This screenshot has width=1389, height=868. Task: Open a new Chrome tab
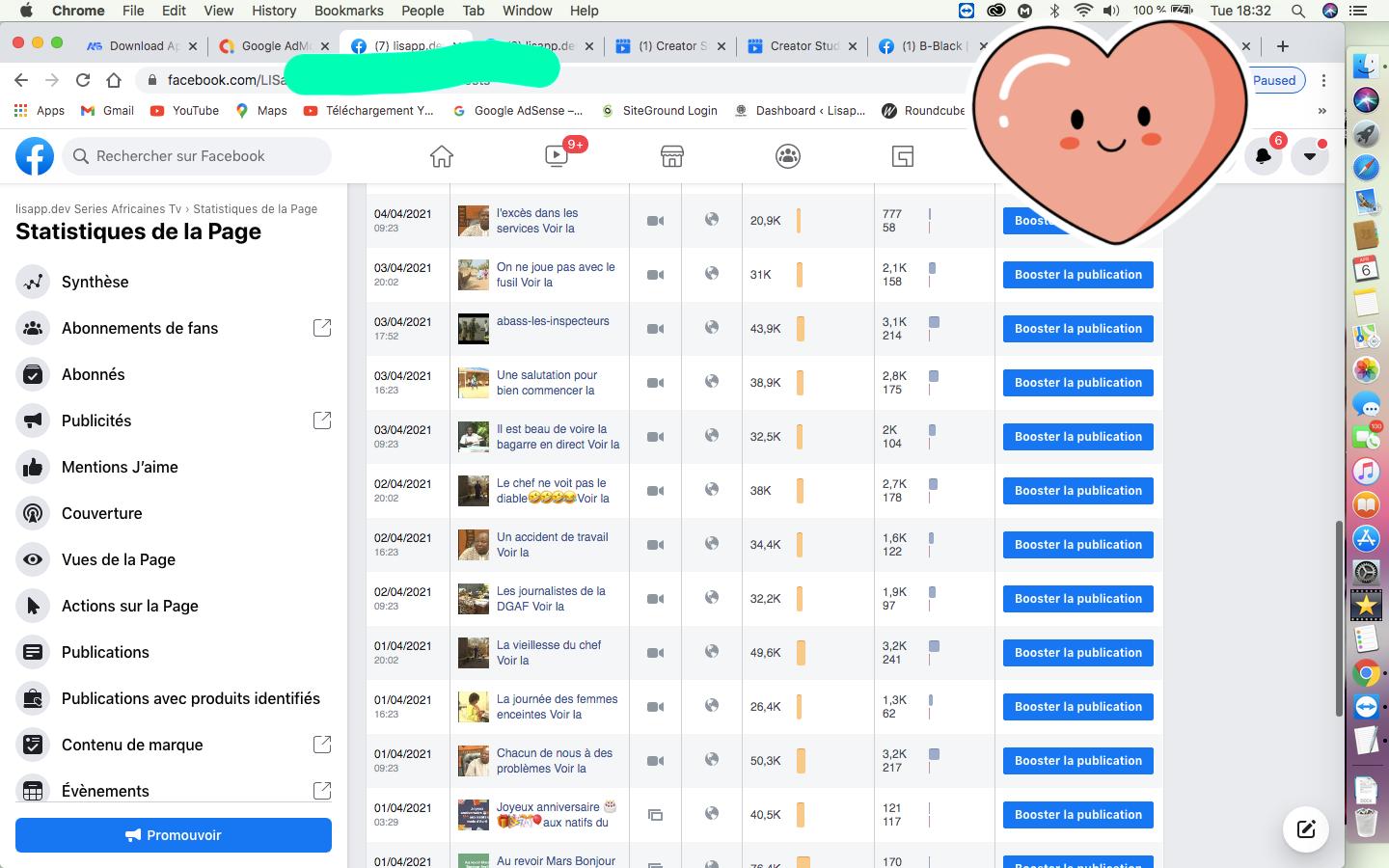(1282, 46)
